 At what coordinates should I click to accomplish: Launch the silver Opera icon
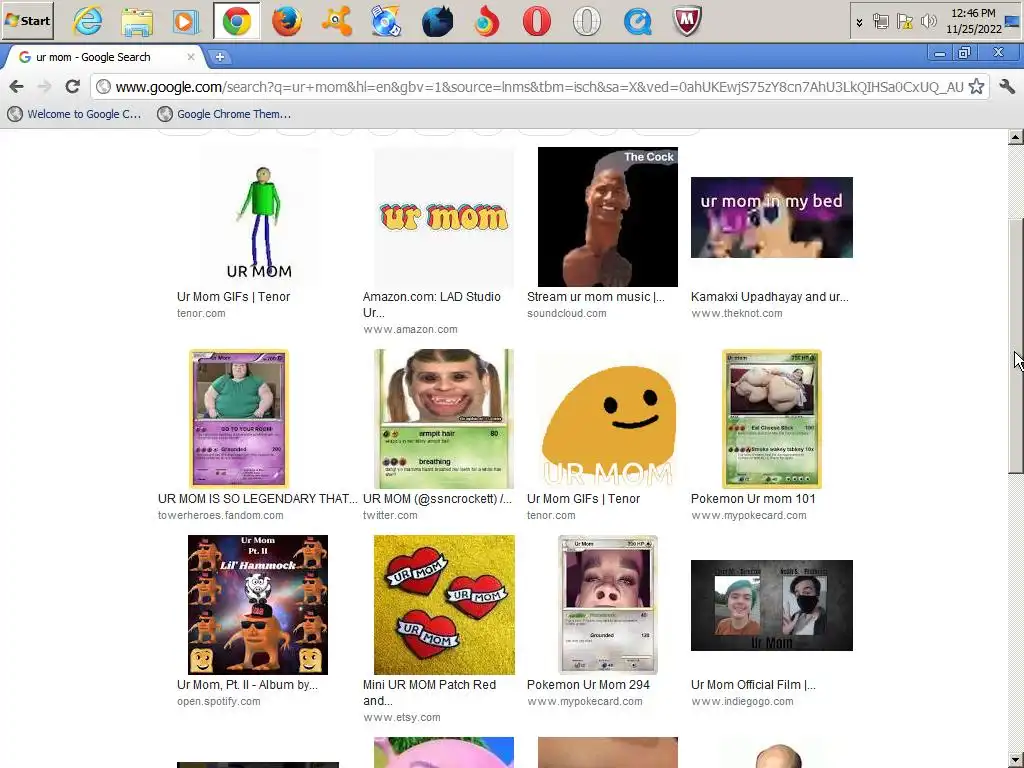586,22
